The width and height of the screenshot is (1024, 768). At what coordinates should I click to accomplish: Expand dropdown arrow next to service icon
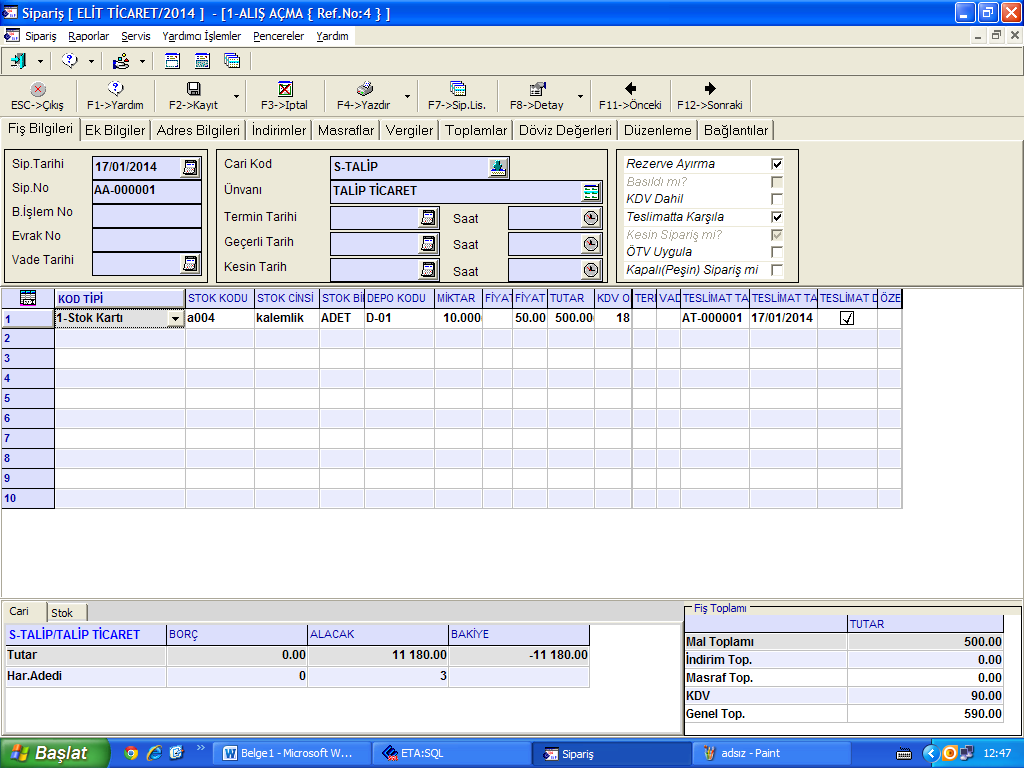point(142,61)
